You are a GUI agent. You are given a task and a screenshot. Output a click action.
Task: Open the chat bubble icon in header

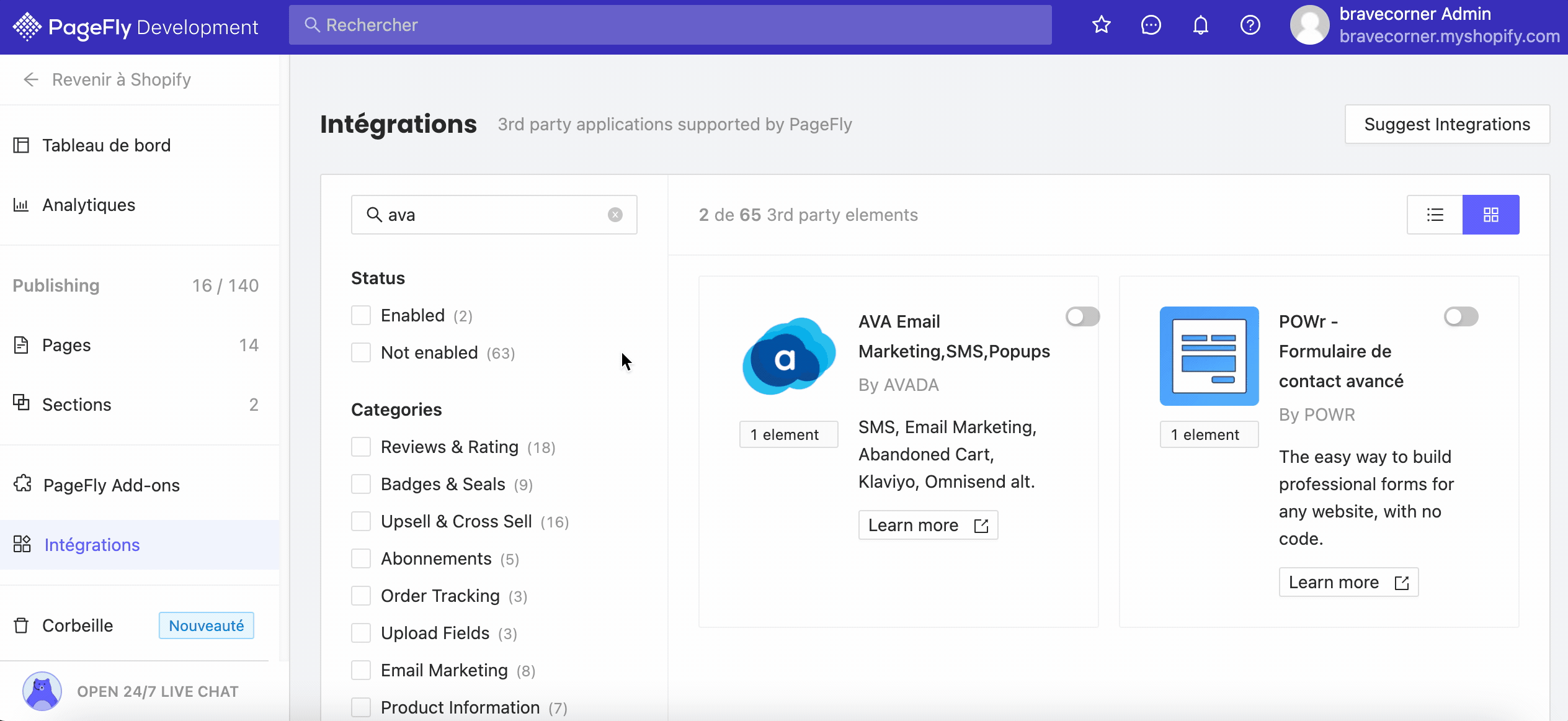click(1151, 25)
